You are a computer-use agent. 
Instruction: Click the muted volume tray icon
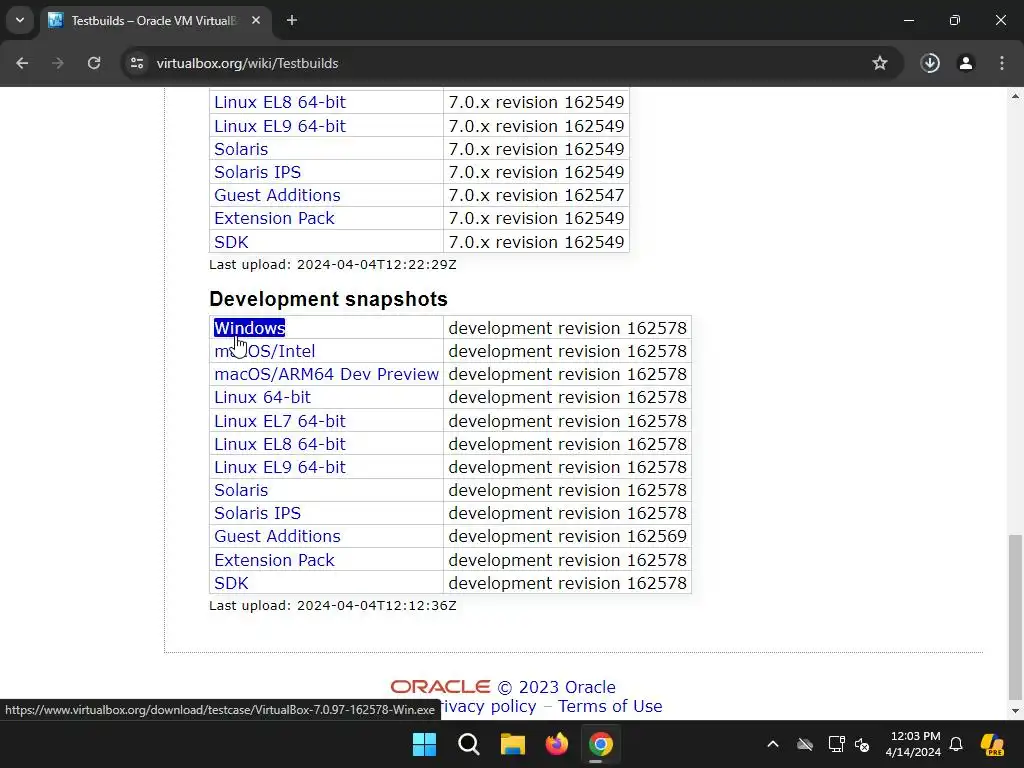(x=862, y=744)
